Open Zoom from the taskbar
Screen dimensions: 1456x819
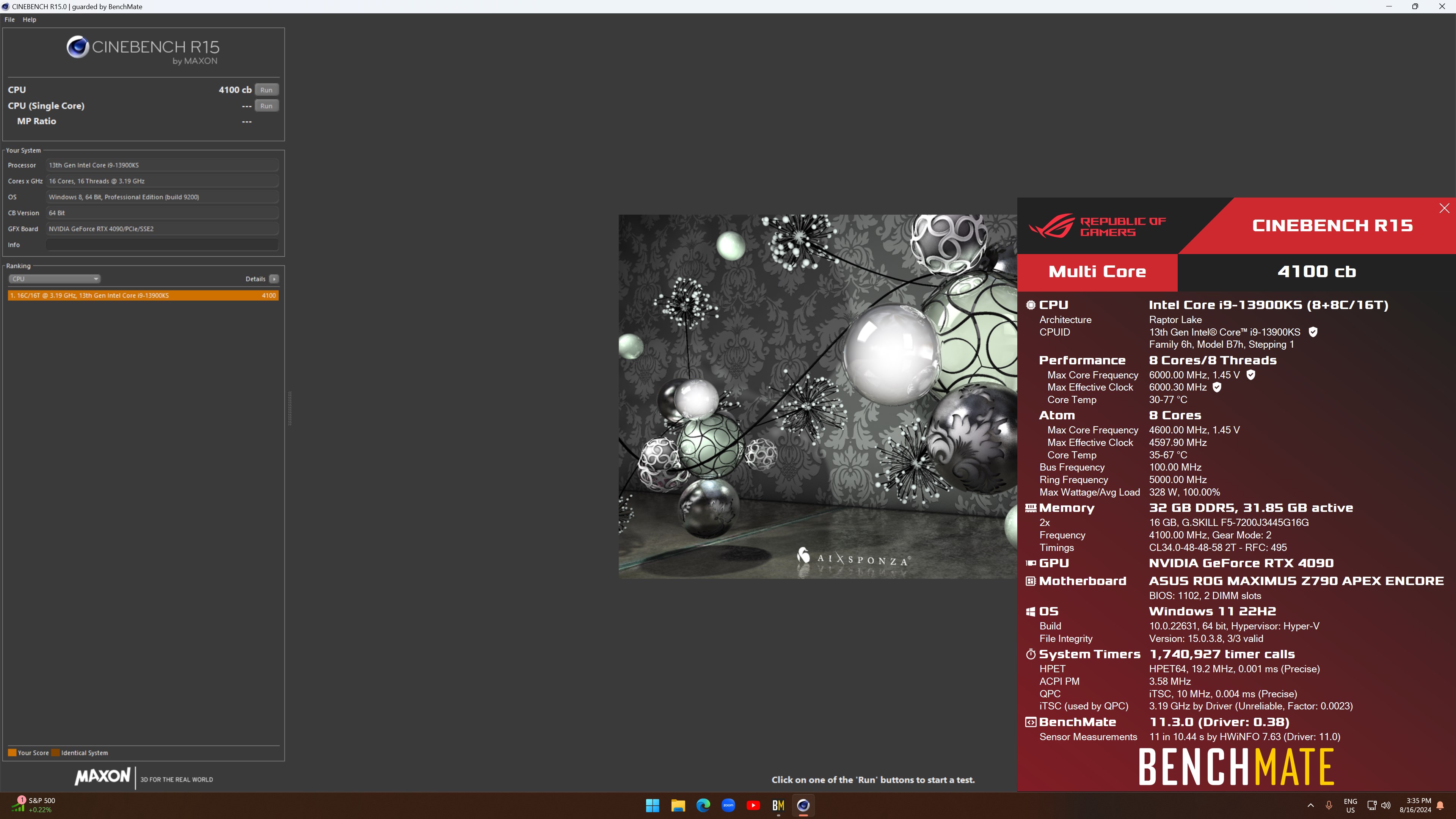(x=728, y=805)
